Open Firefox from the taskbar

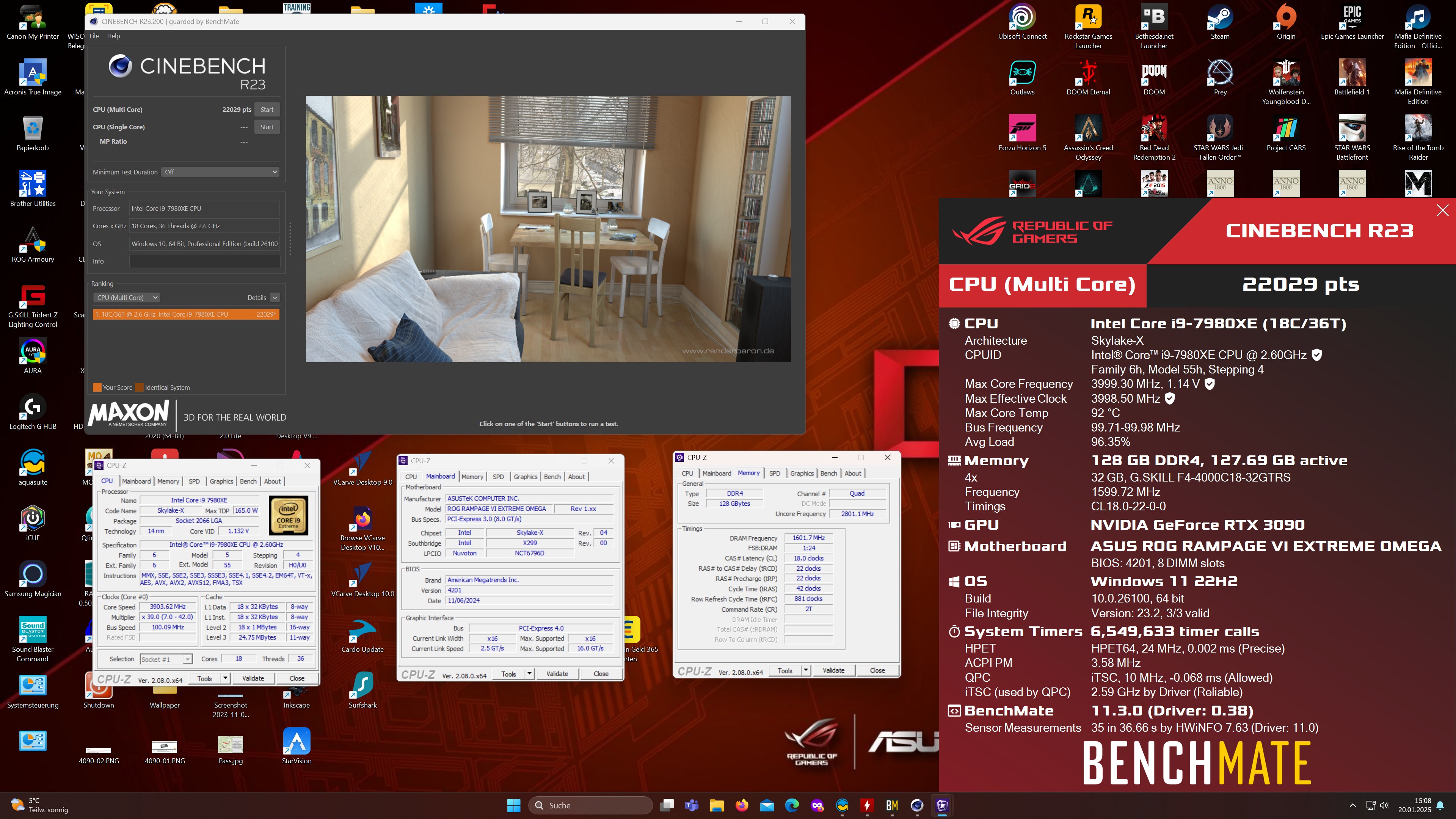pos(742,805)
